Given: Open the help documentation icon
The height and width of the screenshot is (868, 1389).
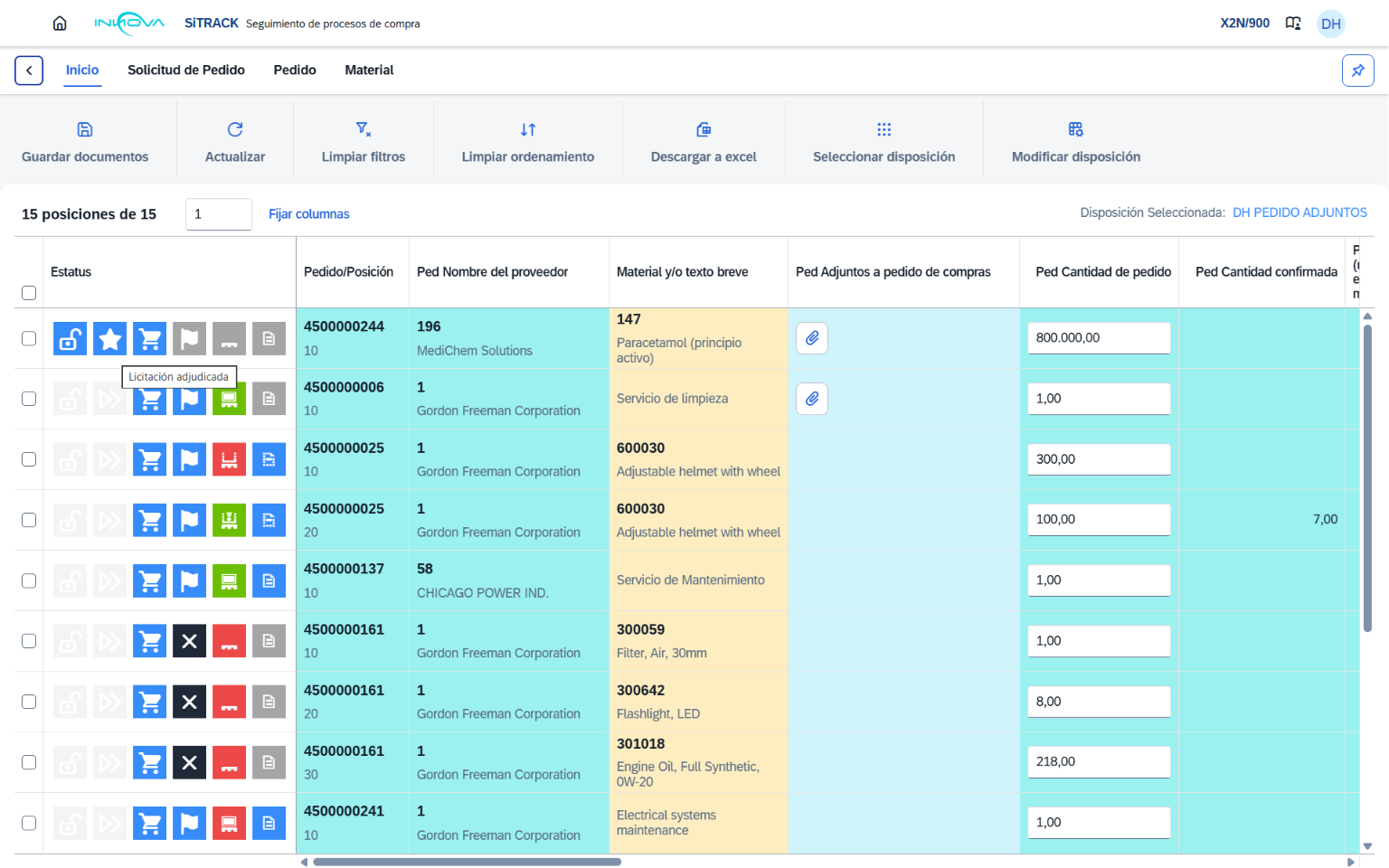Looking at the screenshot, I should pyautogui.click(x=1293, y=24).
